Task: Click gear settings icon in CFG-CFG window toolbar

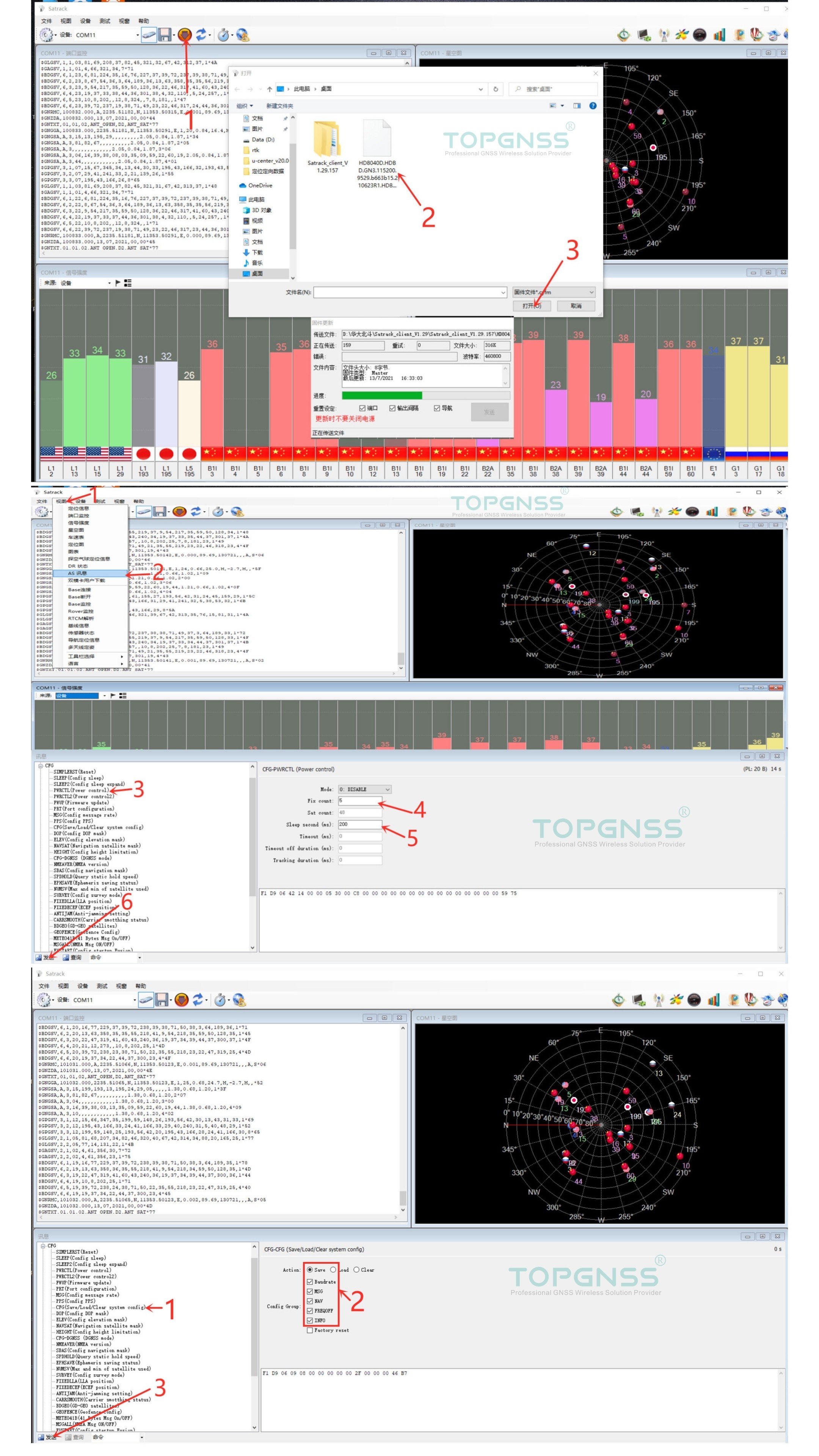Action: point(44,999)
